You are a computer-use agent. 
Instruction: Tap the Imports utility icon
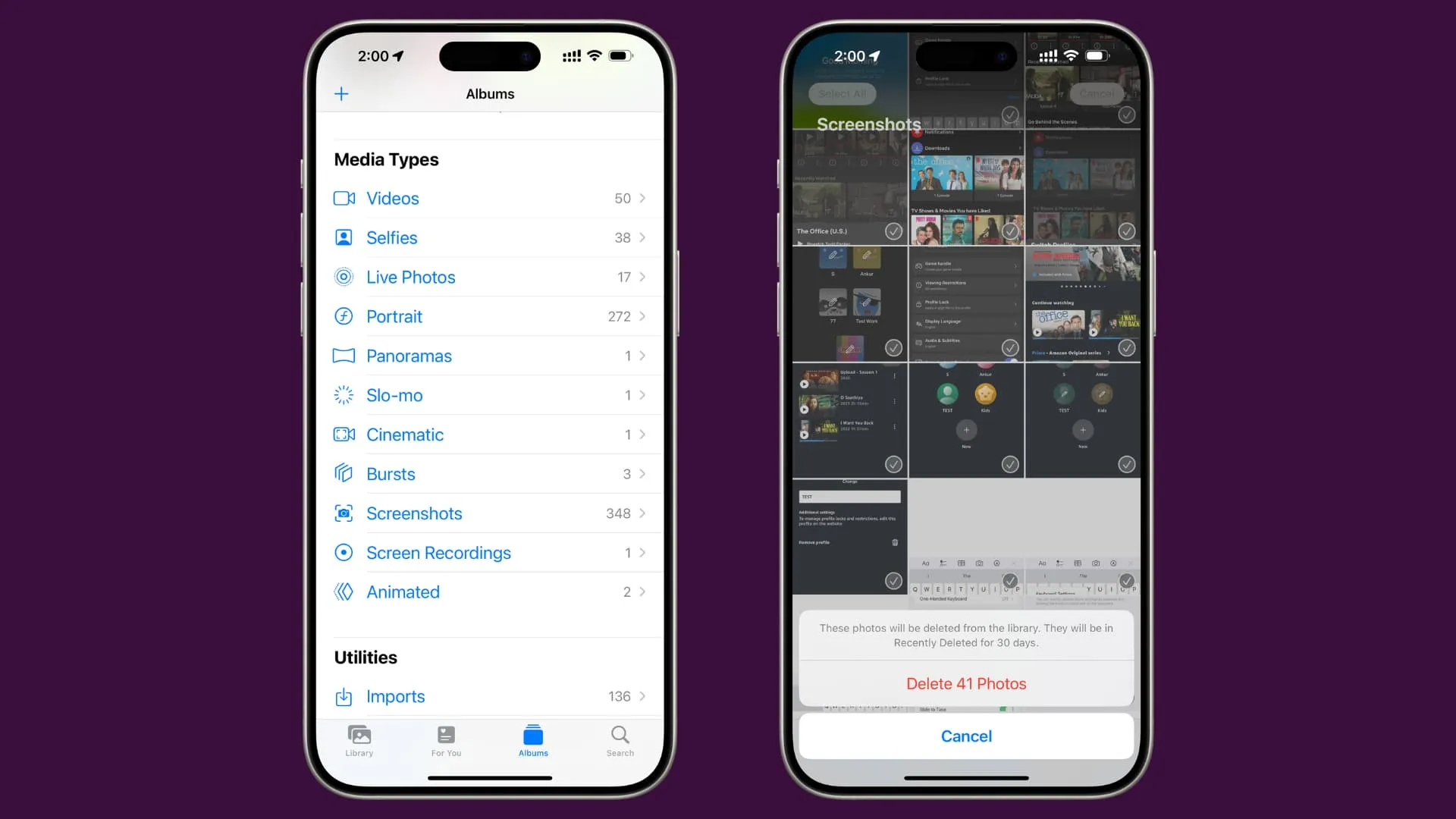[345, 696]
